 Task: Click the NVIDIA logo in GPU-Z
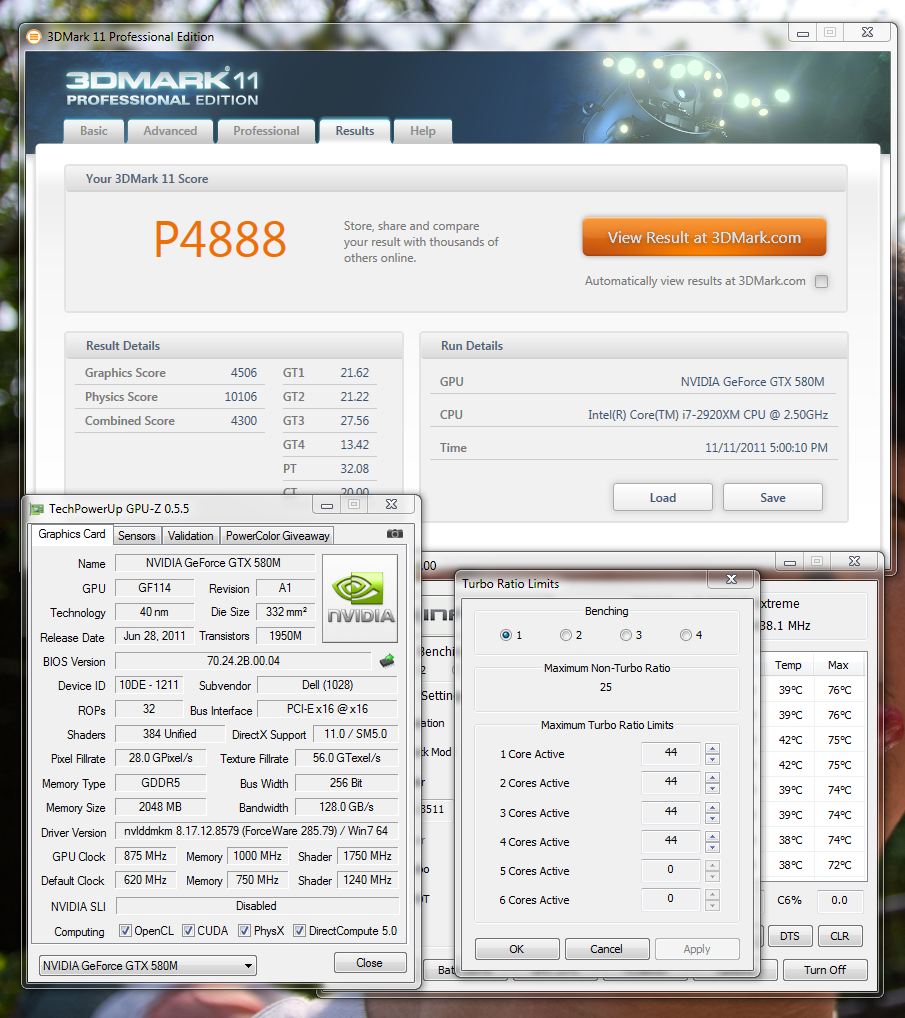(x=360, y=598)
